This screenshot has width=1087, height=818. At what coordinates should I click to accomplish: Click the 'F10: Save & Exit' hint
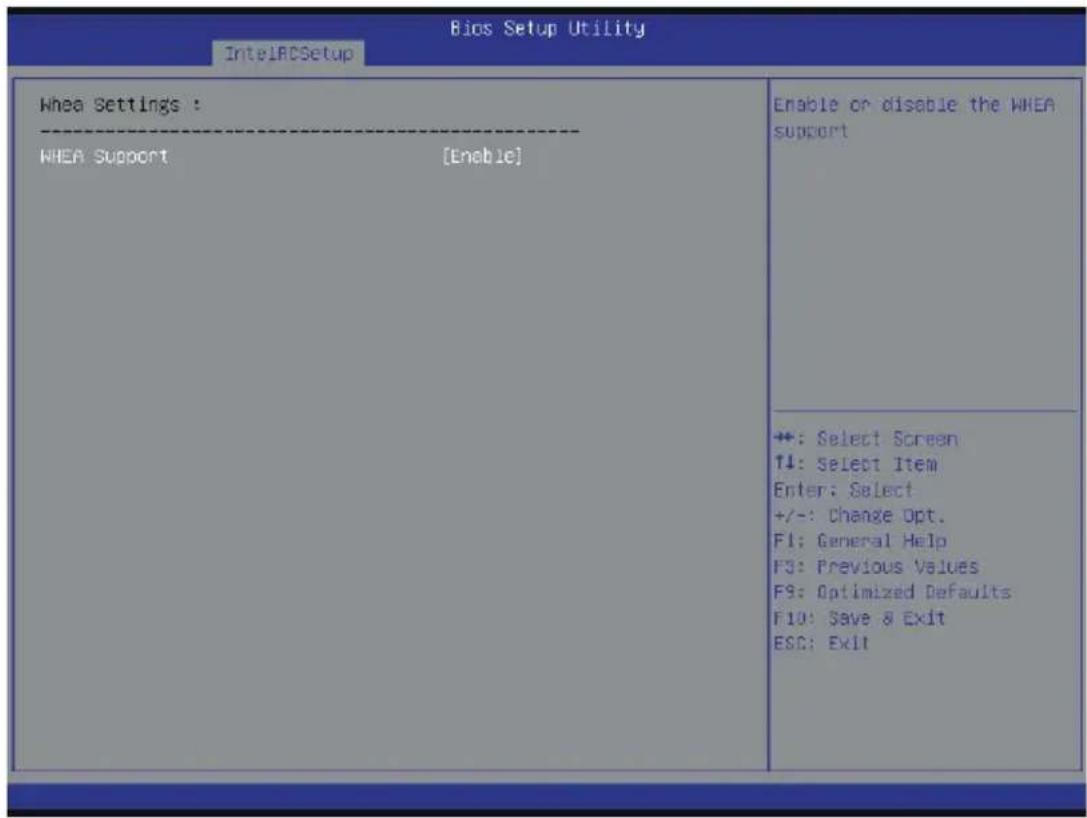pyautogui.click(x=860, y=618)
